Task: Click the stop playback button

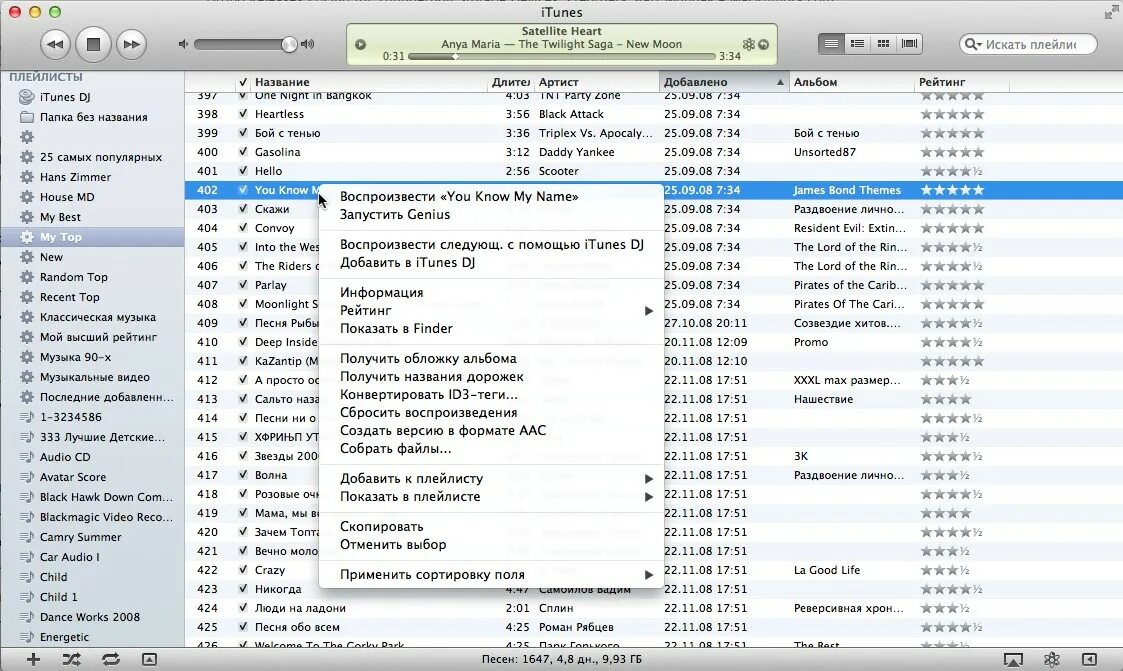Action: (93, 44)
